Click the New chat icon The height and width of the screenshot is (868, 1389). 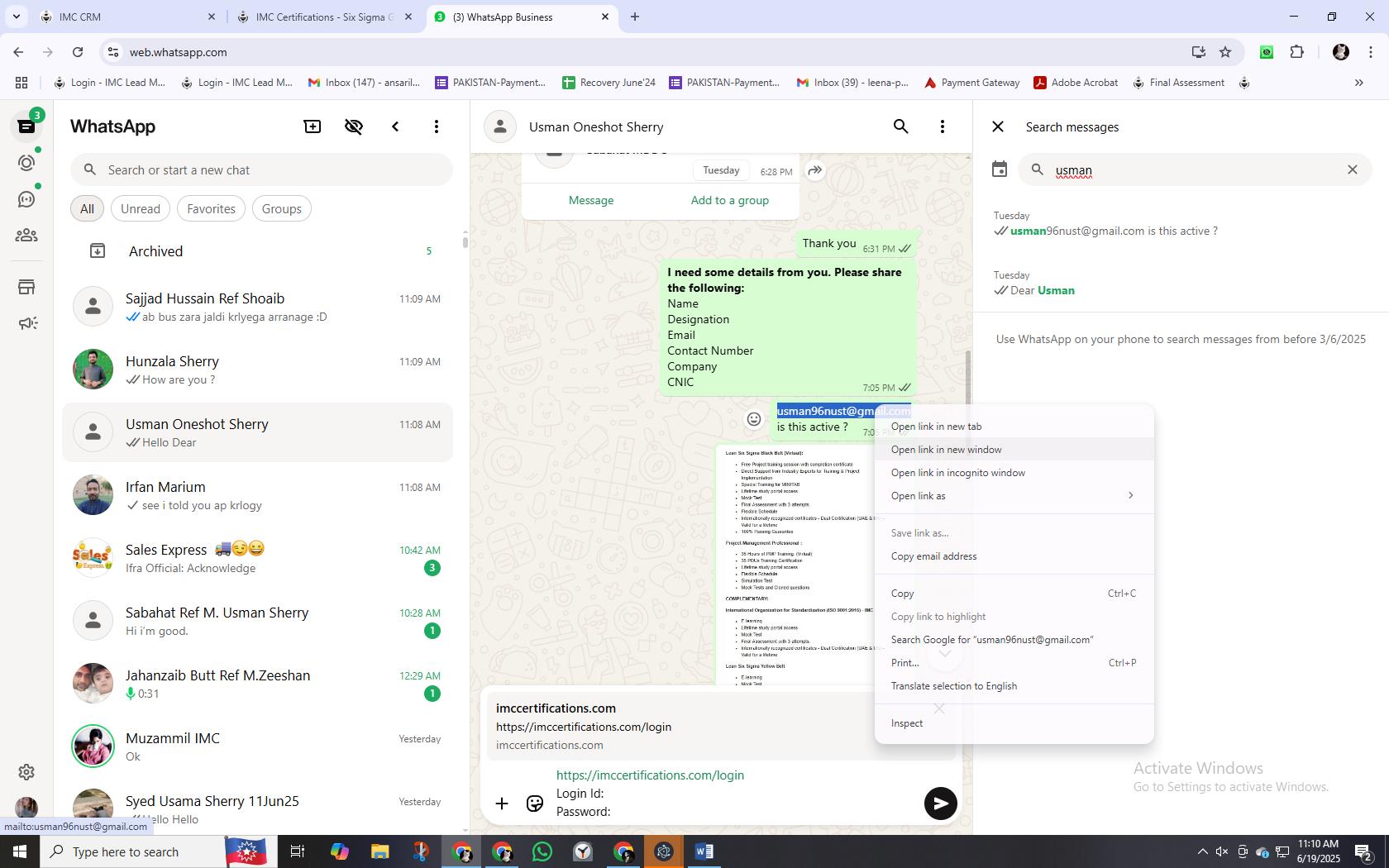click(313, 126)
